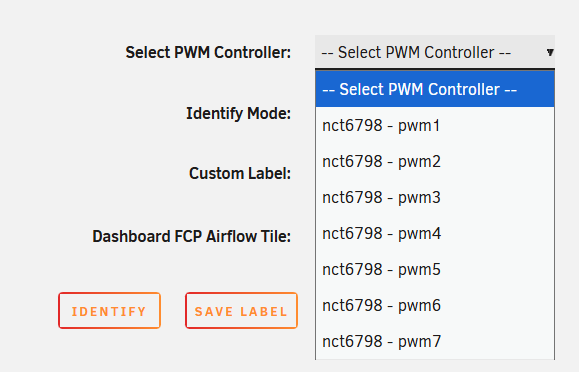The image size is (579, 372).
Task: Choose the highlighted '-- Select PWM Controller --' option
Action: 435,89
